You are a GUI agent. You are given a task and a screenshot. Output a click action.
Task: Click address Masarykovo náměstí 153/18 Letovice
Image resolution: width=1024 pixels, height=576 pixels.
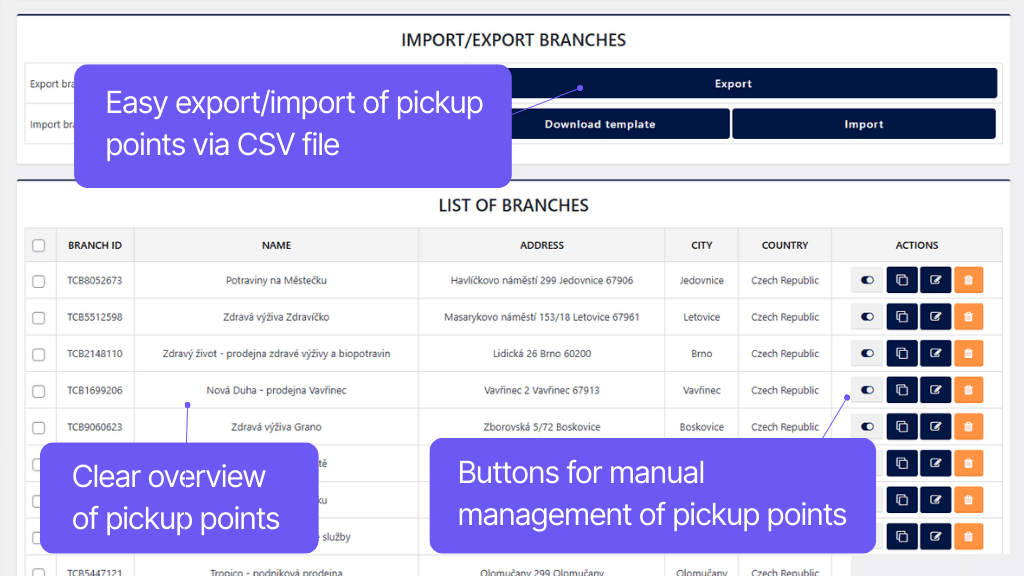(541, 317)
